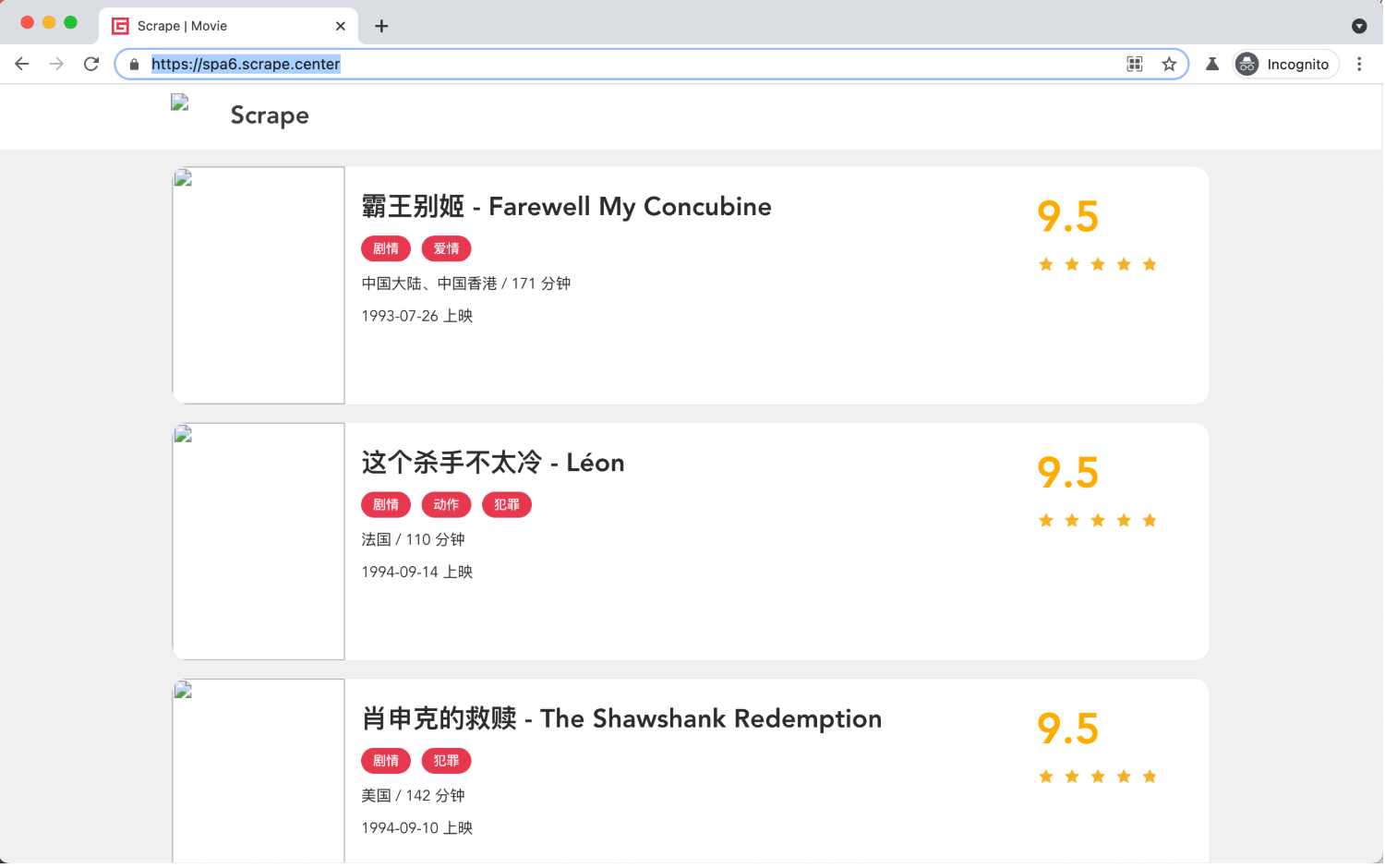This screenshot has height=868, width=1385.
Task: Click the browser back arrow
Action: 22,64
